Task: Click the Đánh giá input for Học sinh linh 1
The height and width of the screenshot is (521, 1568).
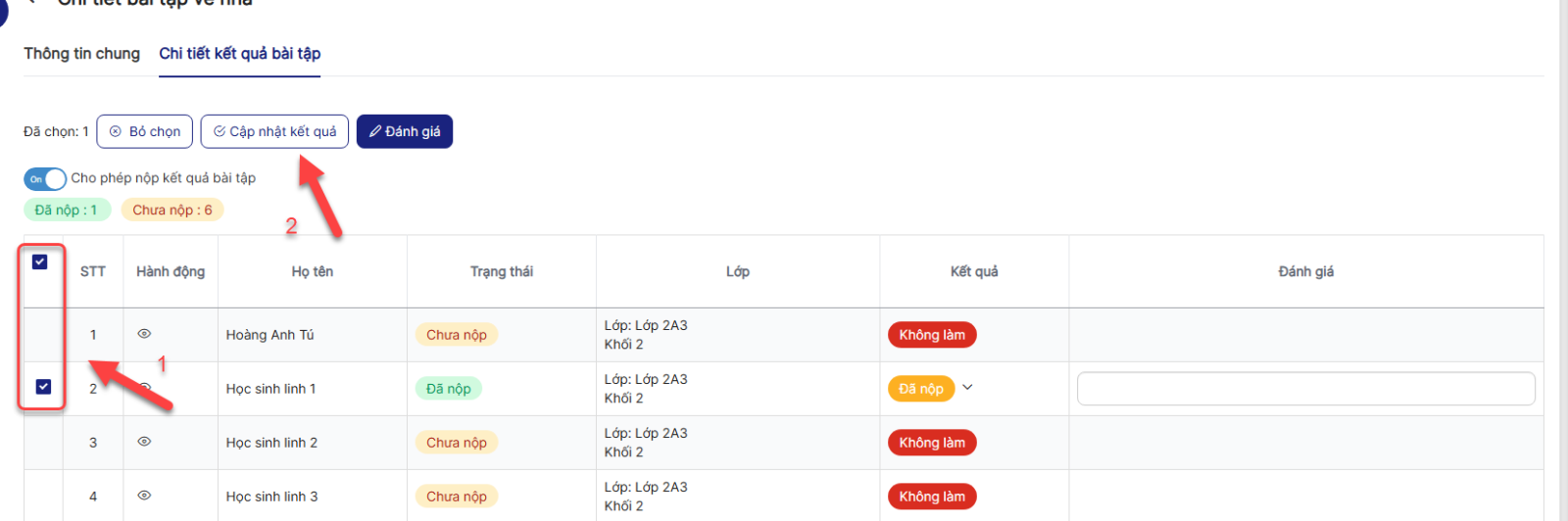Action: [x=1305, y=389]
